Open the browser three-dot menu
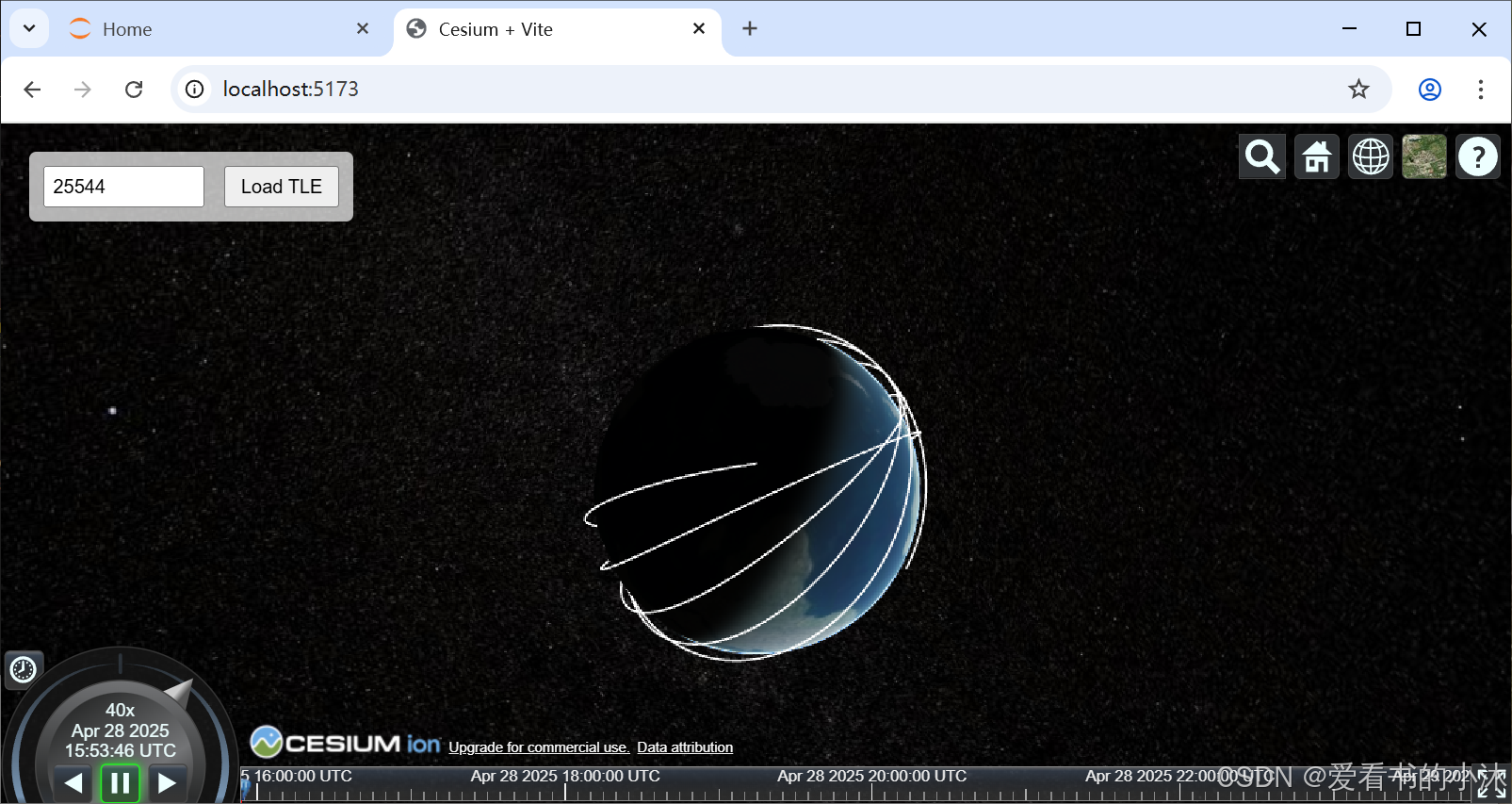The width and height of the screenshot is (1512, 804). pos(1481,90)
